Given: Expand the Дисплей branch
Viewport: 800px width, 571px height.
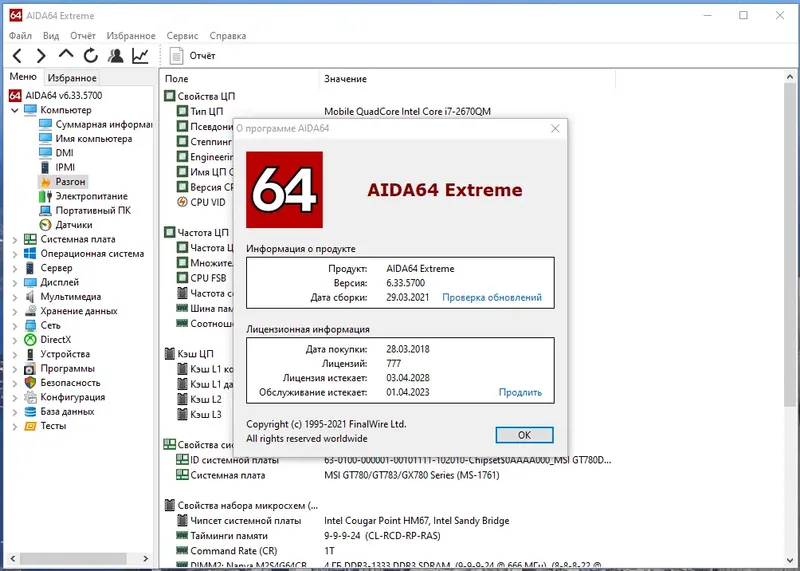Looking at the screenshot, I should click(x=14, y=282).
